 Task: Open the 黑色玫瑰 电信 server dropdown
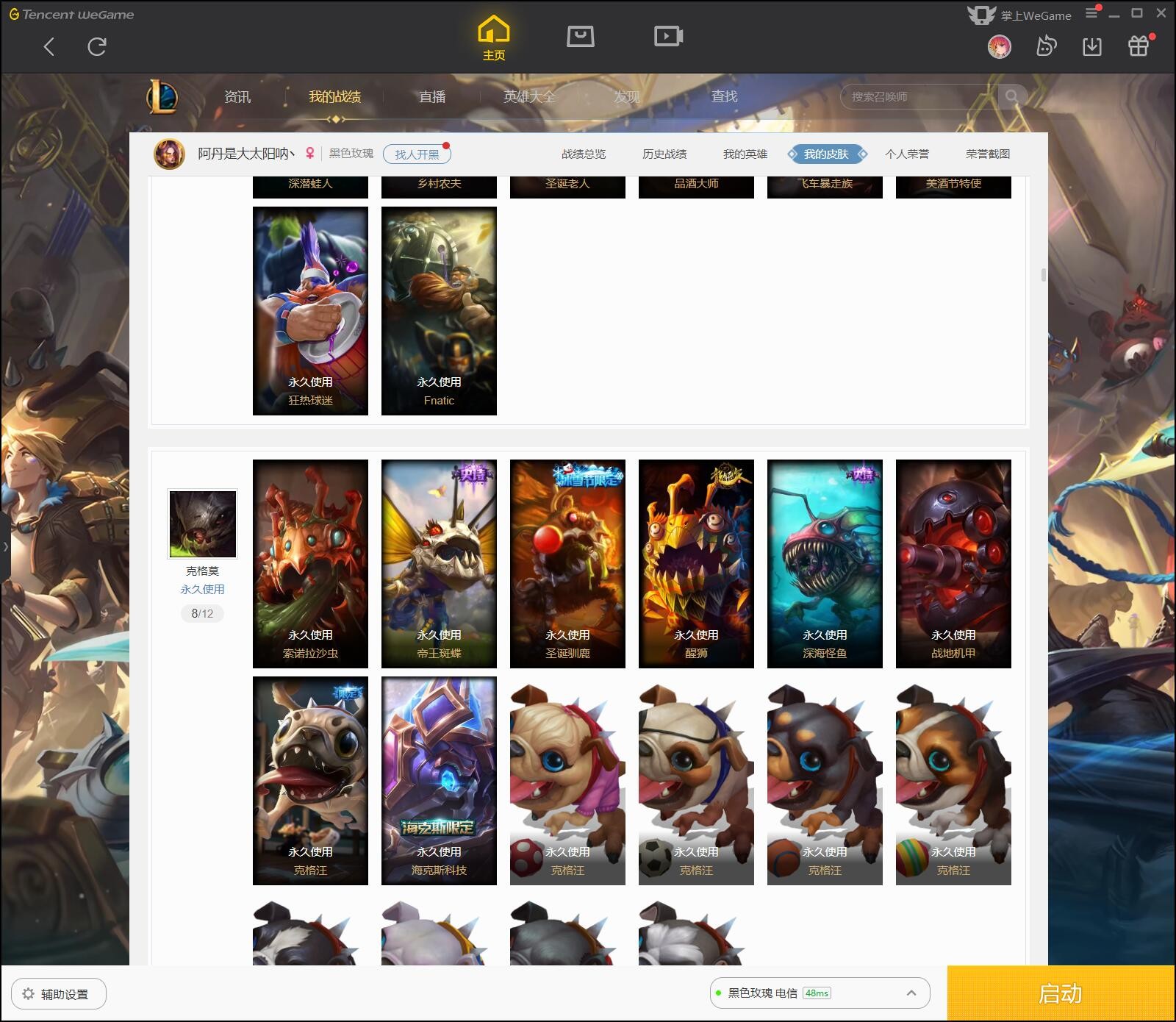coord(820,993)
